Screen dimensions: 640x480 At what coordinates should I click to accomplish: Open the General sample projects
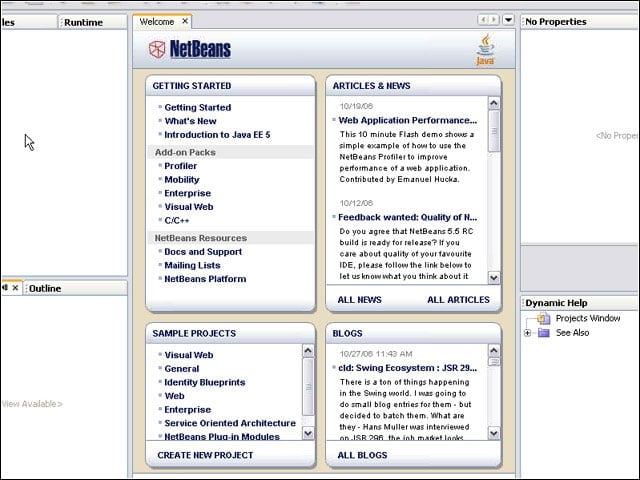tap(182, 369)
